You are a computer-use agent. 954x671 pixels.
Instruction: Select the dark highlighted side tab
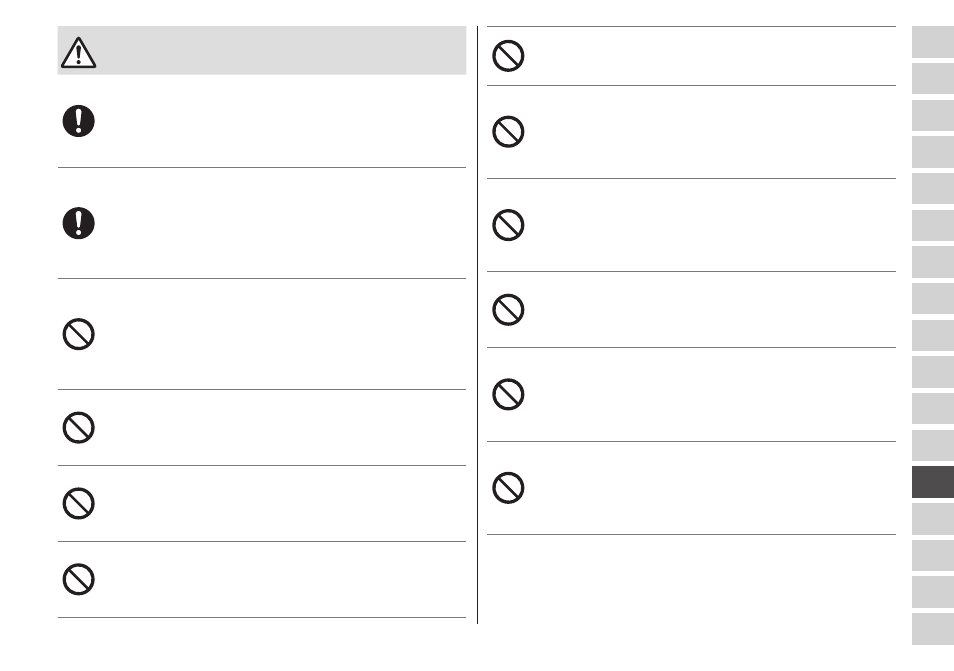(x=933, y=482)
